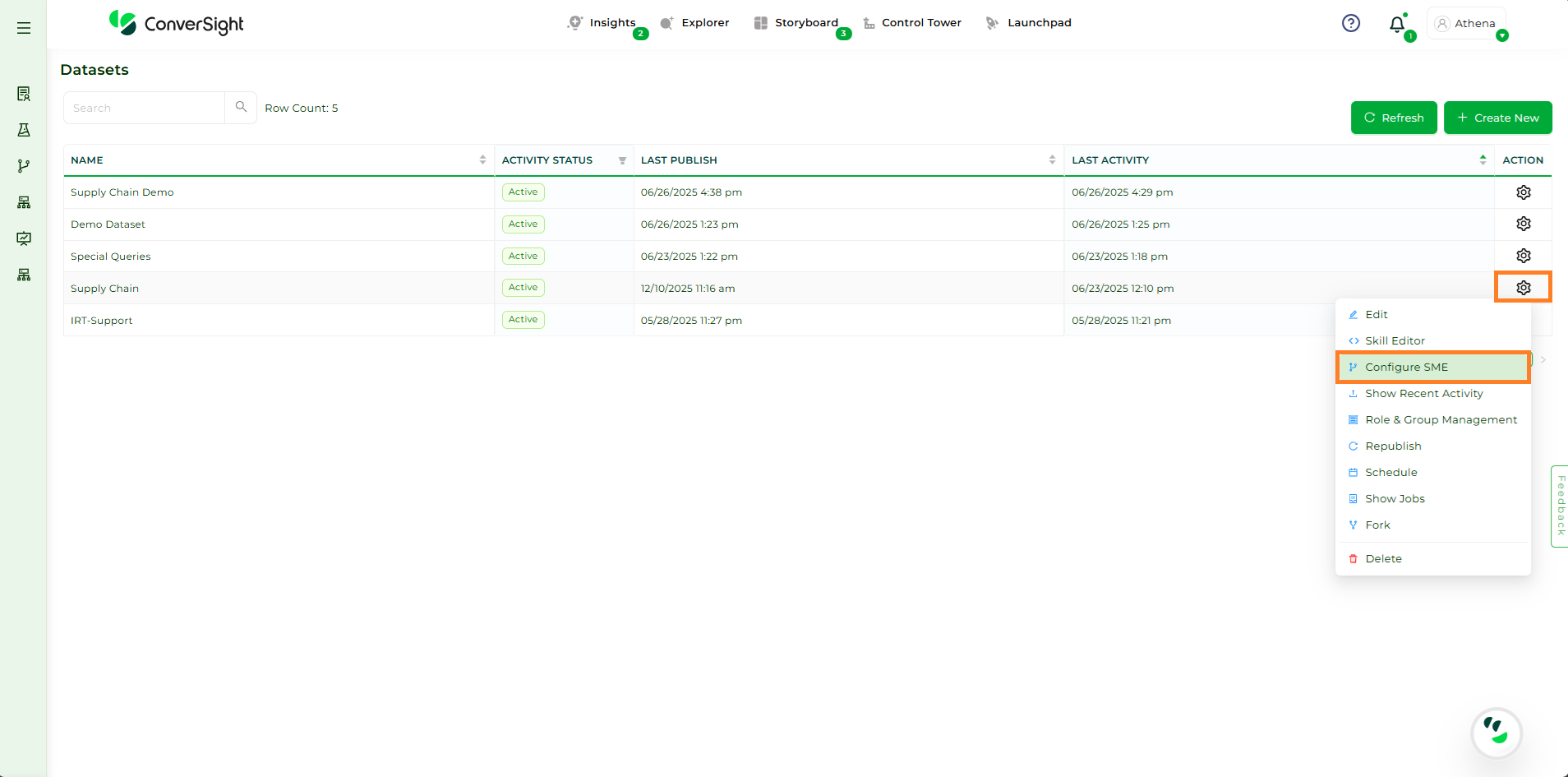The width and height of the screenshot is (1568, 777).
Task: Click the help question mark icon
Action: pos(1350,23)
